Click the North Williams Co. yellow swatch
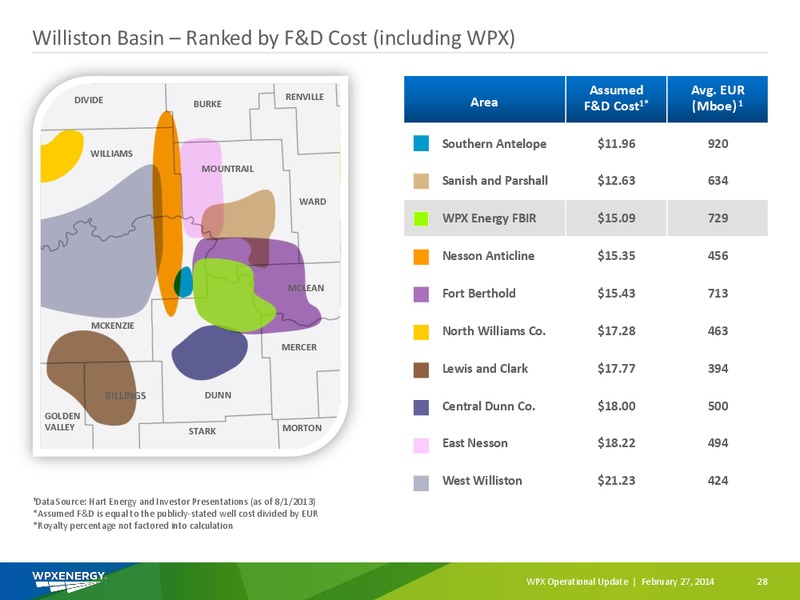800x600 pixels. click(x=421, y=332)
